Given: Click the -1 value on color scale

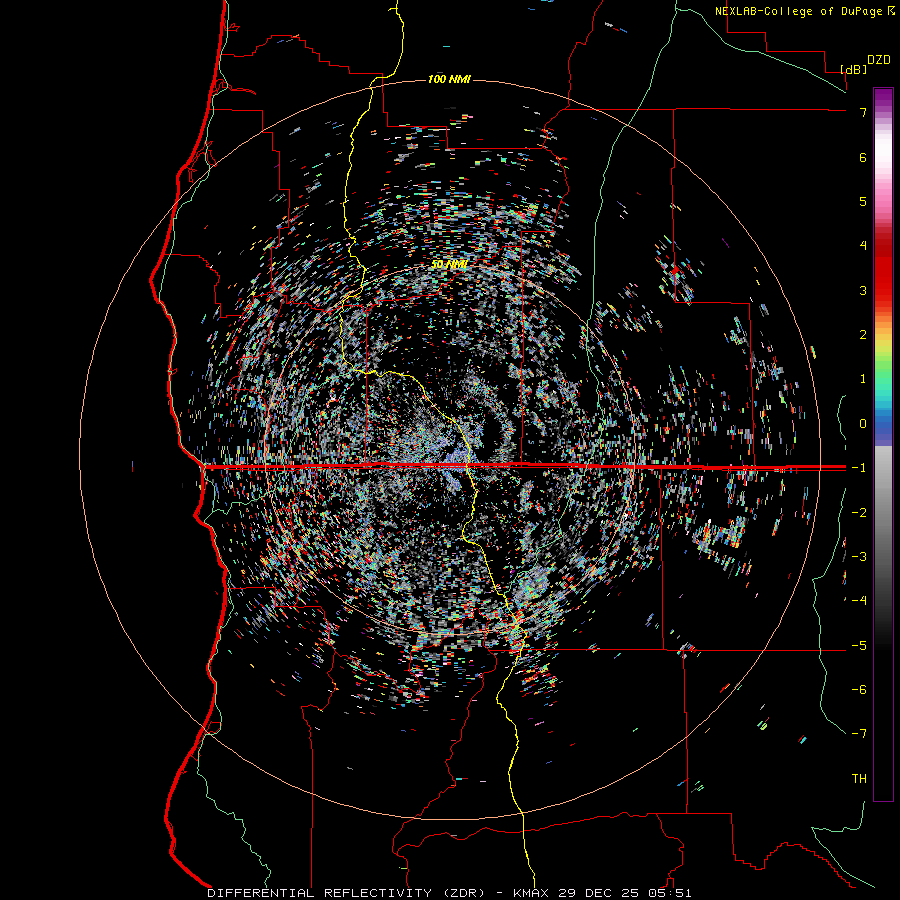Looking at the screenshot, I should [x=859, y=468].
